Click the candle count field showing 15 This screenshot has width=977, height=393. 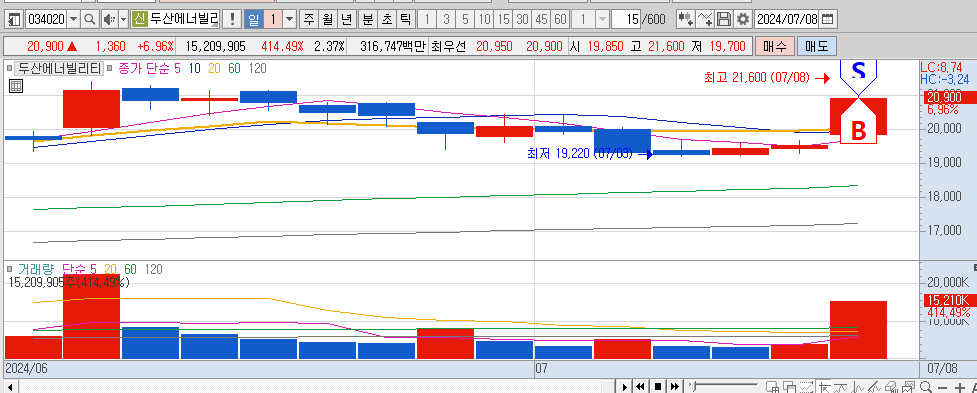pyautogui.click(x=626, y=19)
